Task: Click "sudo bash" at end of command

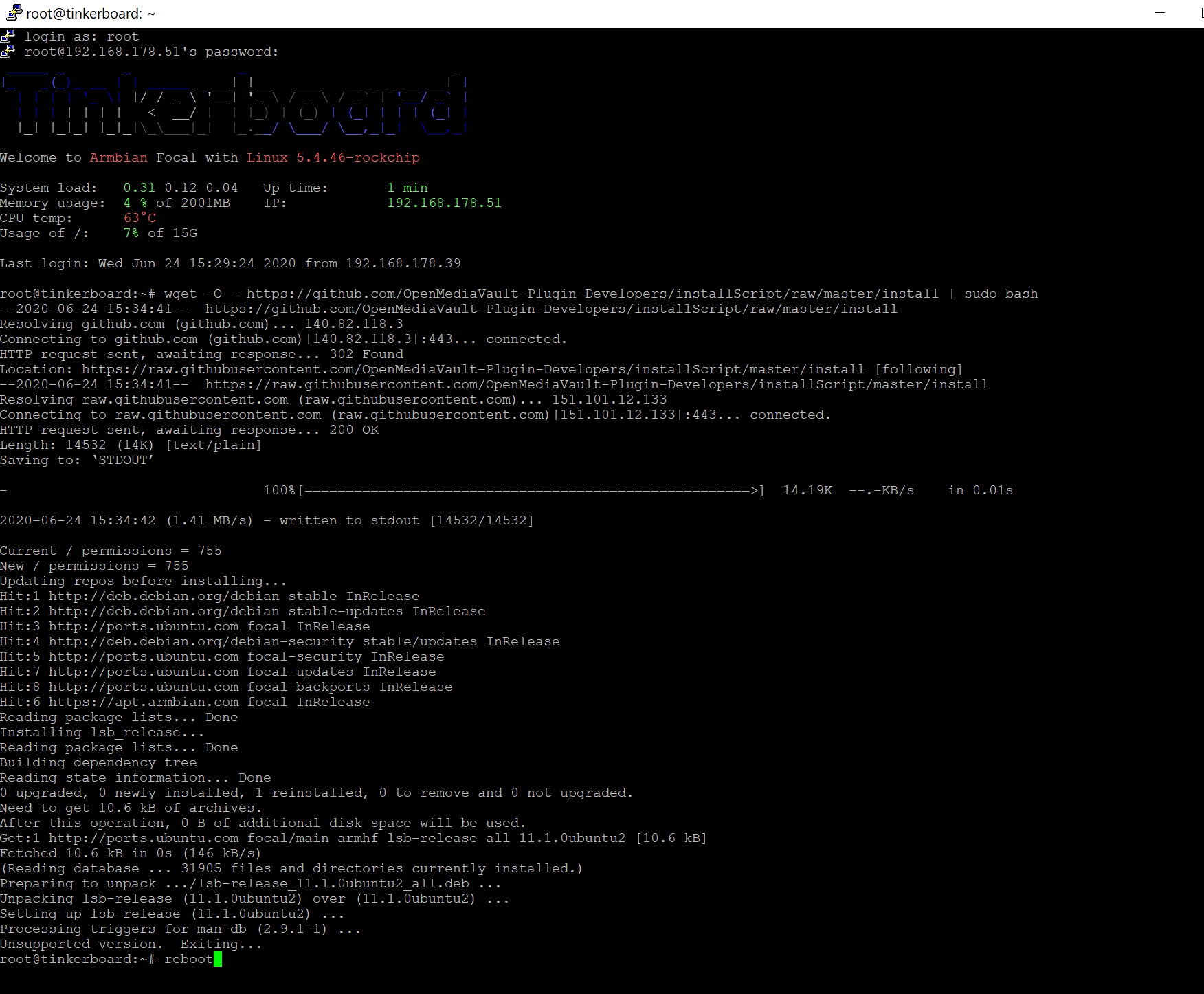Action: tap(1001, 294)
